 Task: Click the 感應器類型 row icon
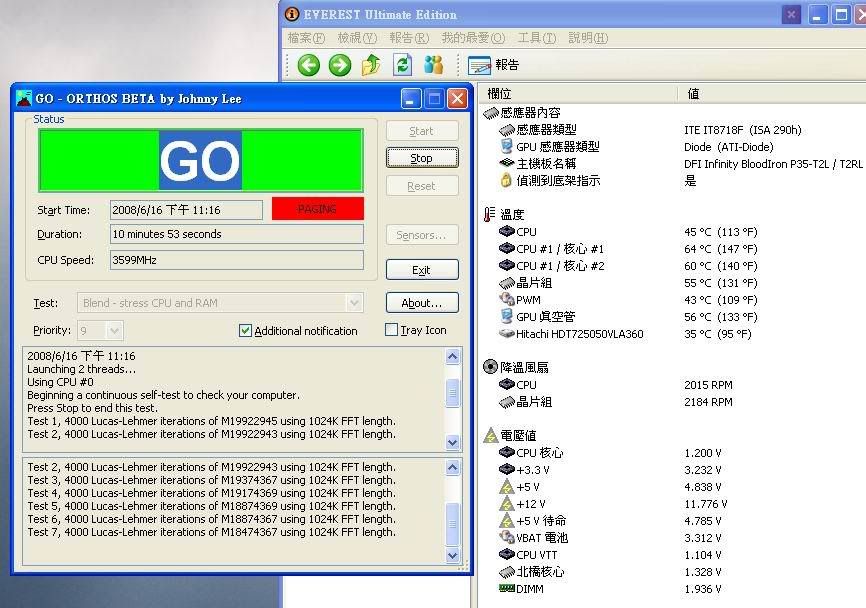tap(506, 130)
